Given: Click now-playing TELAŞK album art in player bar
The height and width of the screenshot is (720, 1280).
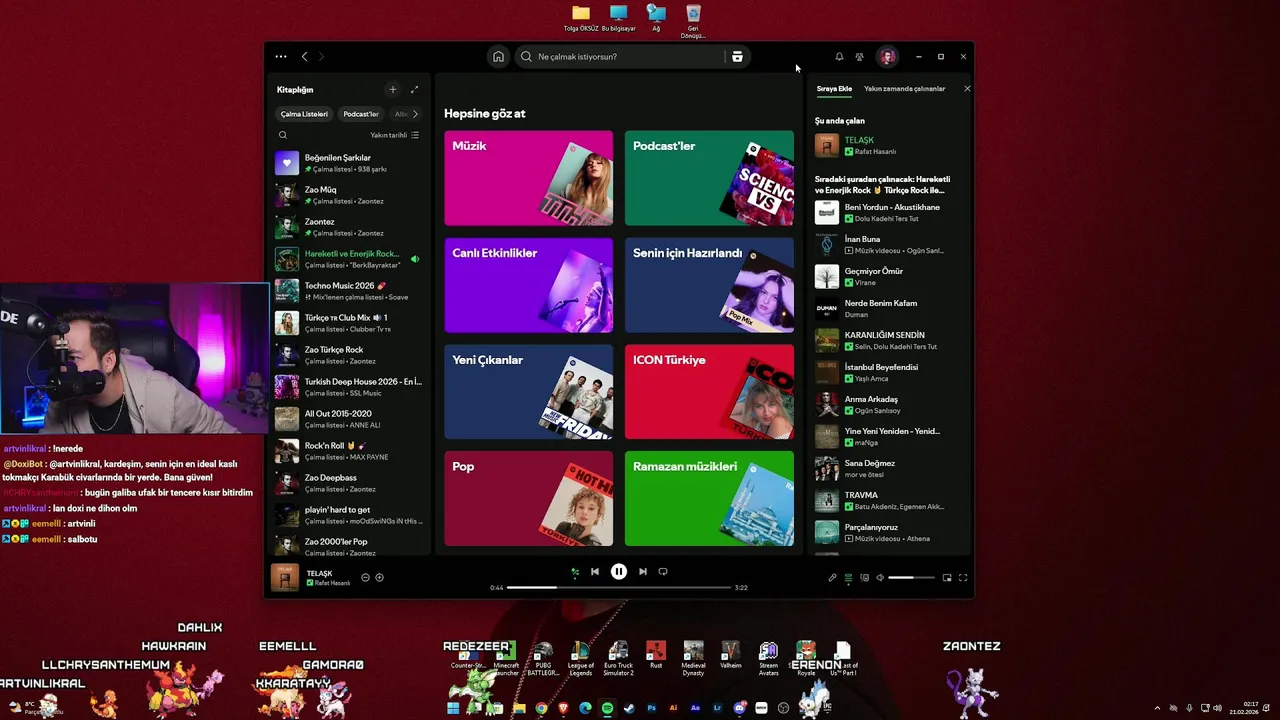Looking at the screenshot, I should [285, 578].
